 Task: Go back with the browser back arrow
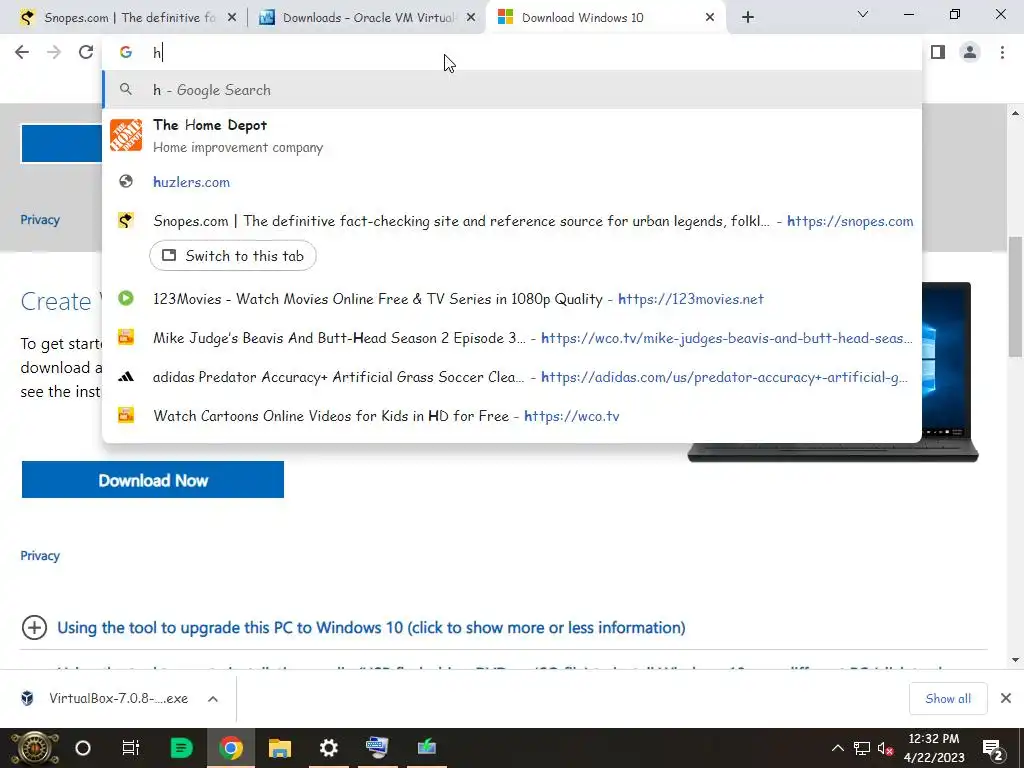coord(22,52)
